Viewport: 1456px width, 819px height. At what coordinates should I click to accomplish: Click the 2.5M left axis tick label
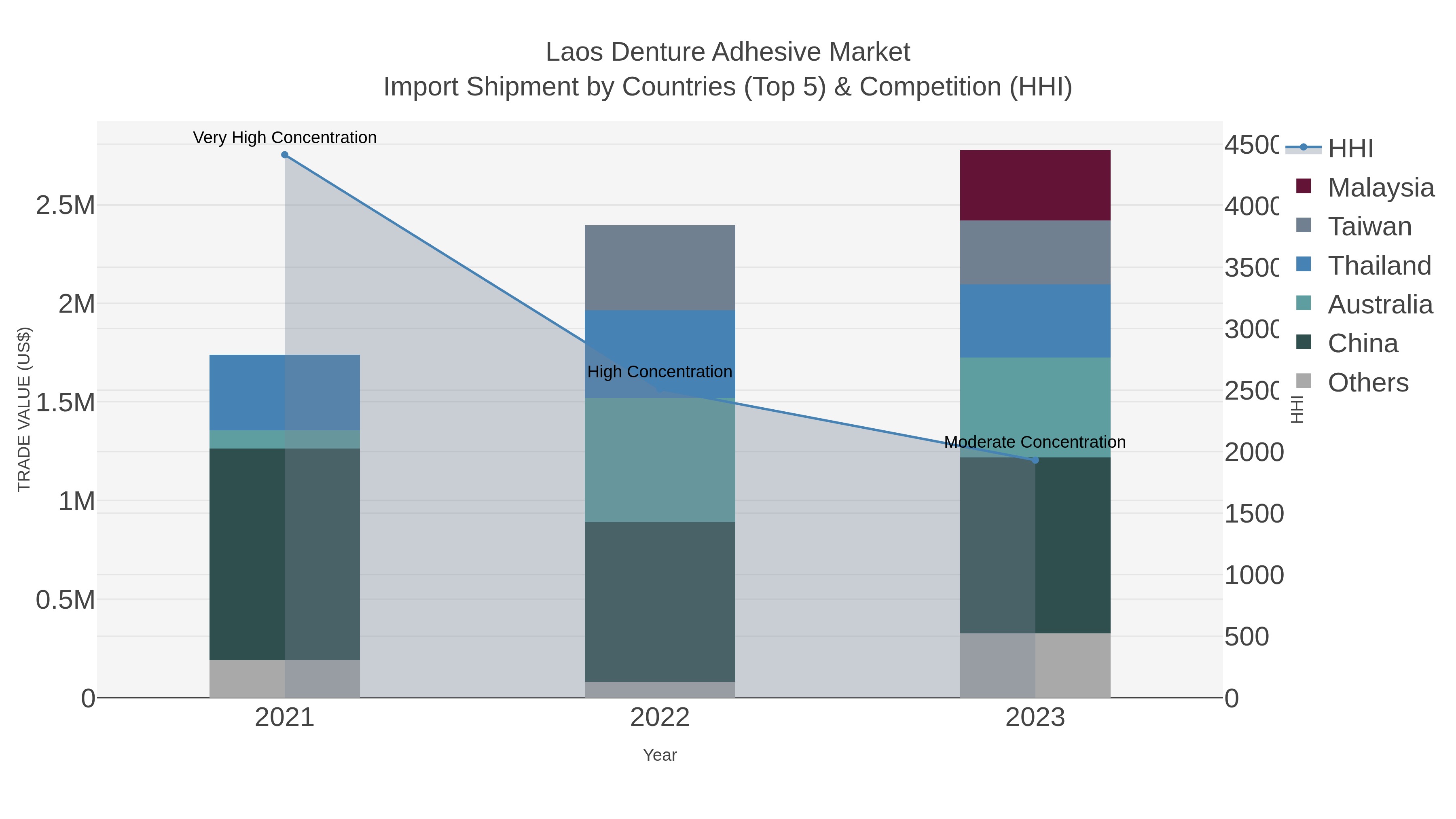tap(66, 205)
